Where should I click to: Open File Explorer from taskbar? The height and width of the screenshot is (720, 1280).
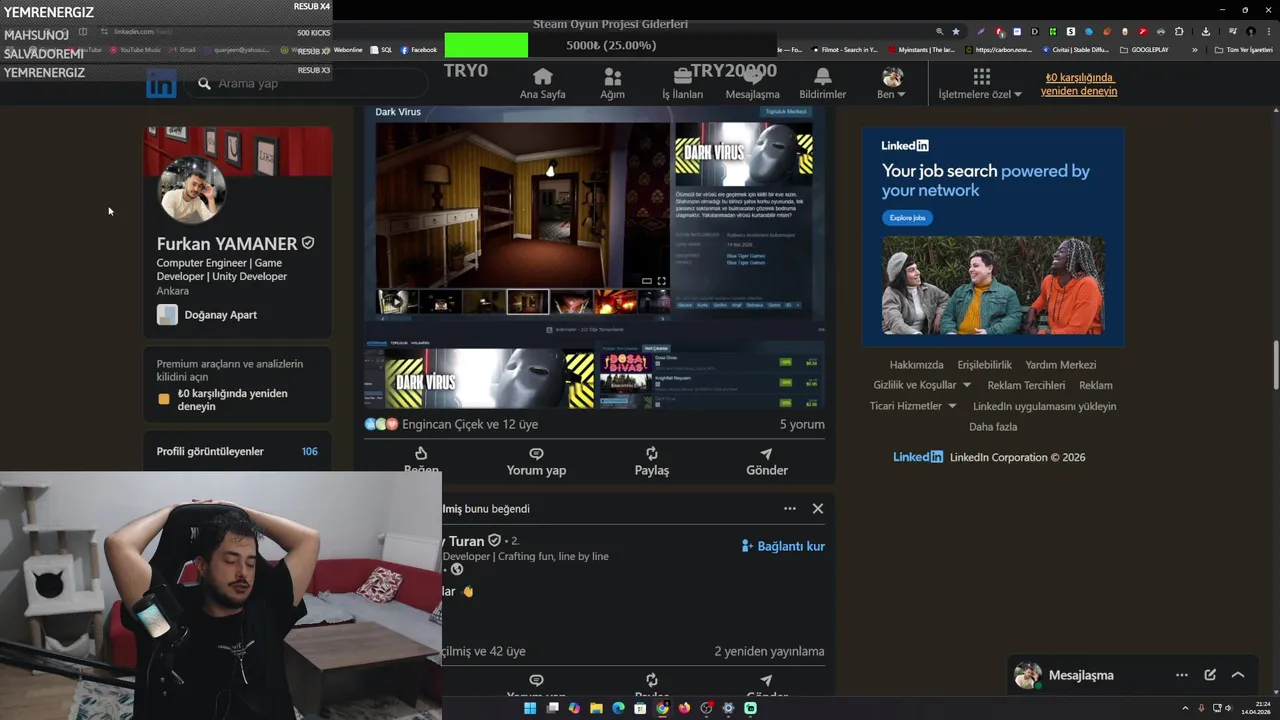point(596,708)
